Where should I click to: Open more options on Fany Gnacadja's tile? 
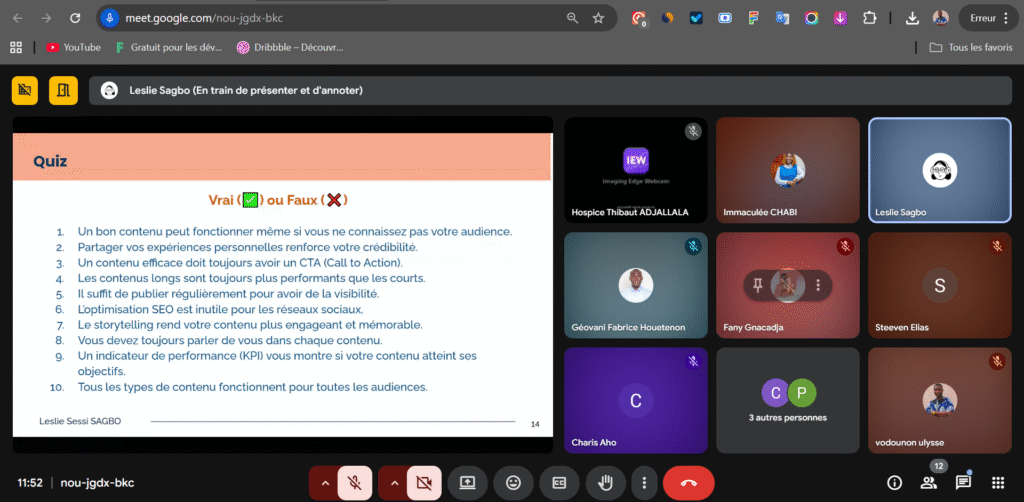(x=818, y=286)
